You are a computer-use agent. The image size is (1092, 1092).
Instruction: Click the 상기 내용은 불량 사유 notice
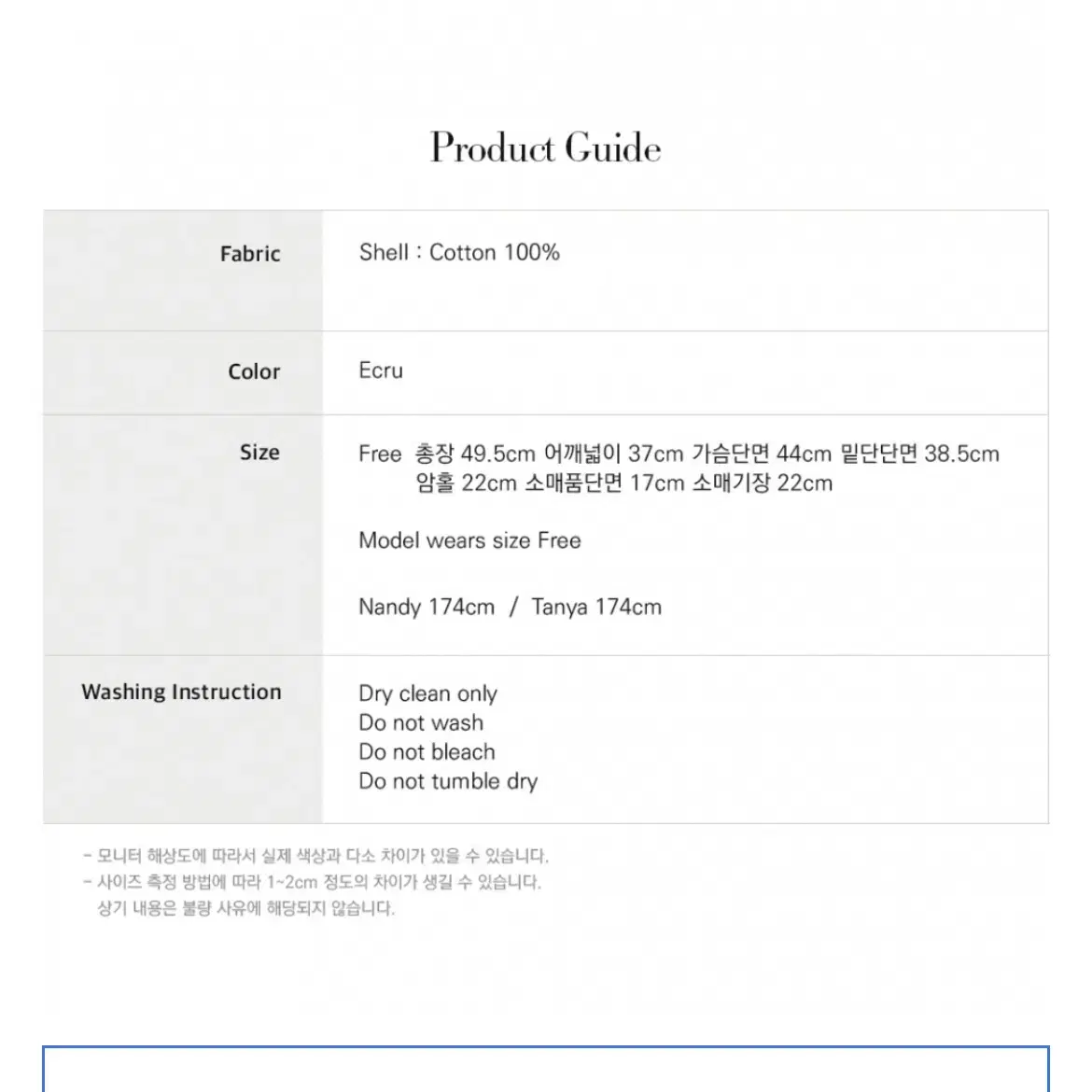point(245,908)
